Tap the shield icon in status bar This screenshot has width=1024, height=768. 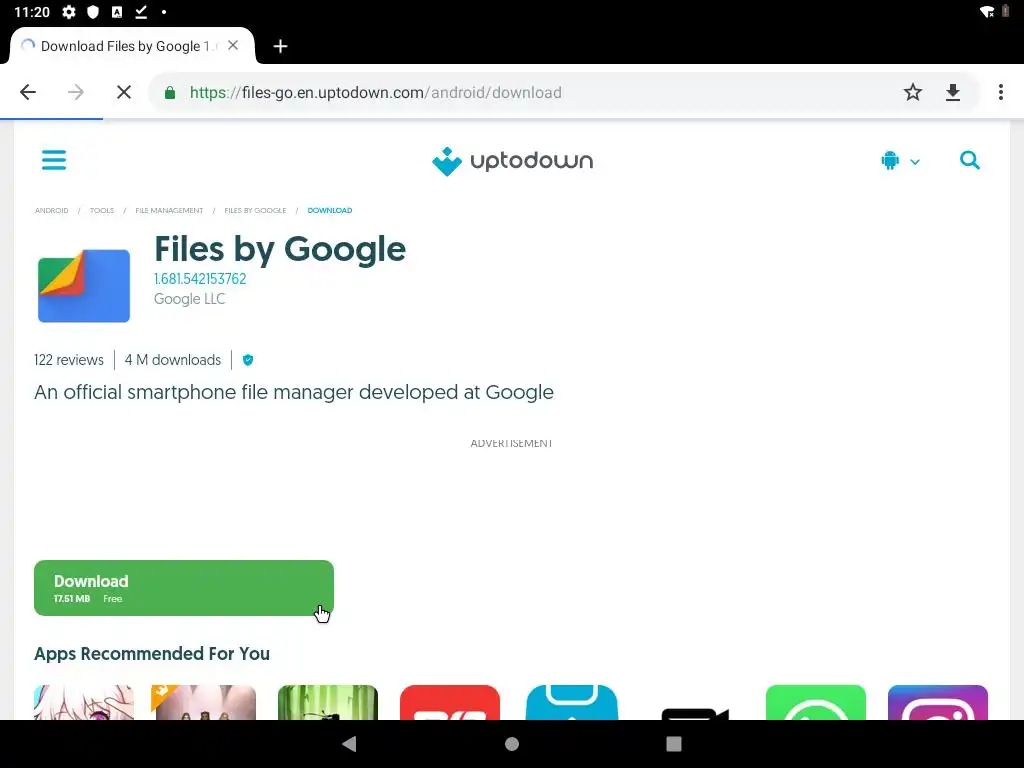(x=93, y=12)
